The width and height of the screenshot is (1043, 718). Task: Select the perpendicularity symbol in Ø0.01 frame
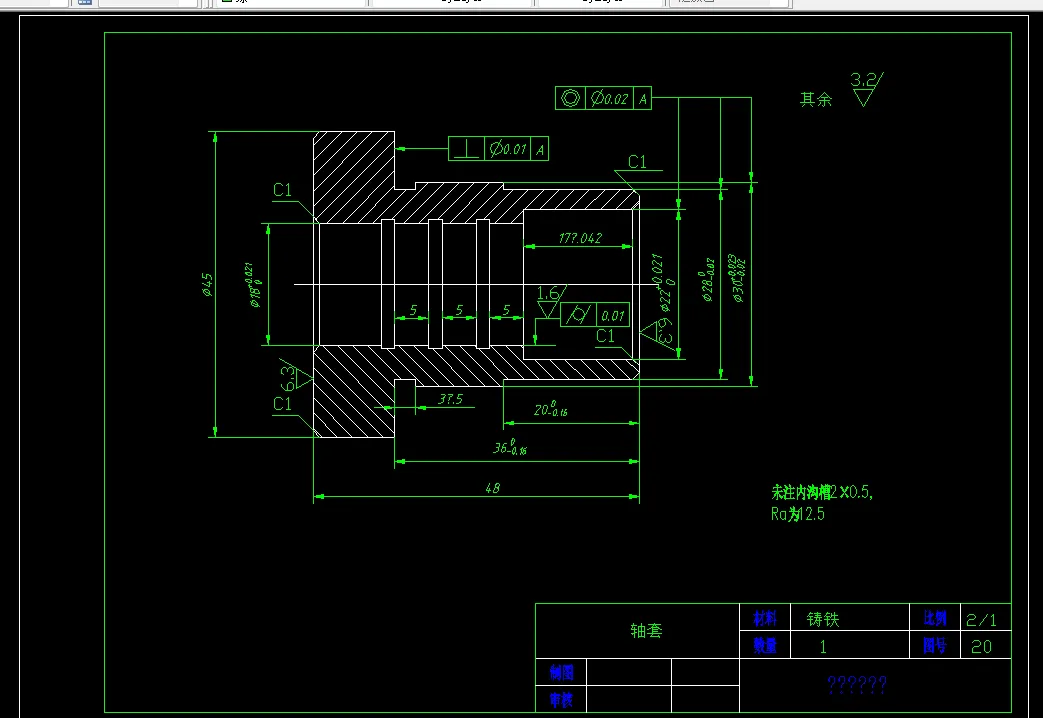465,148
